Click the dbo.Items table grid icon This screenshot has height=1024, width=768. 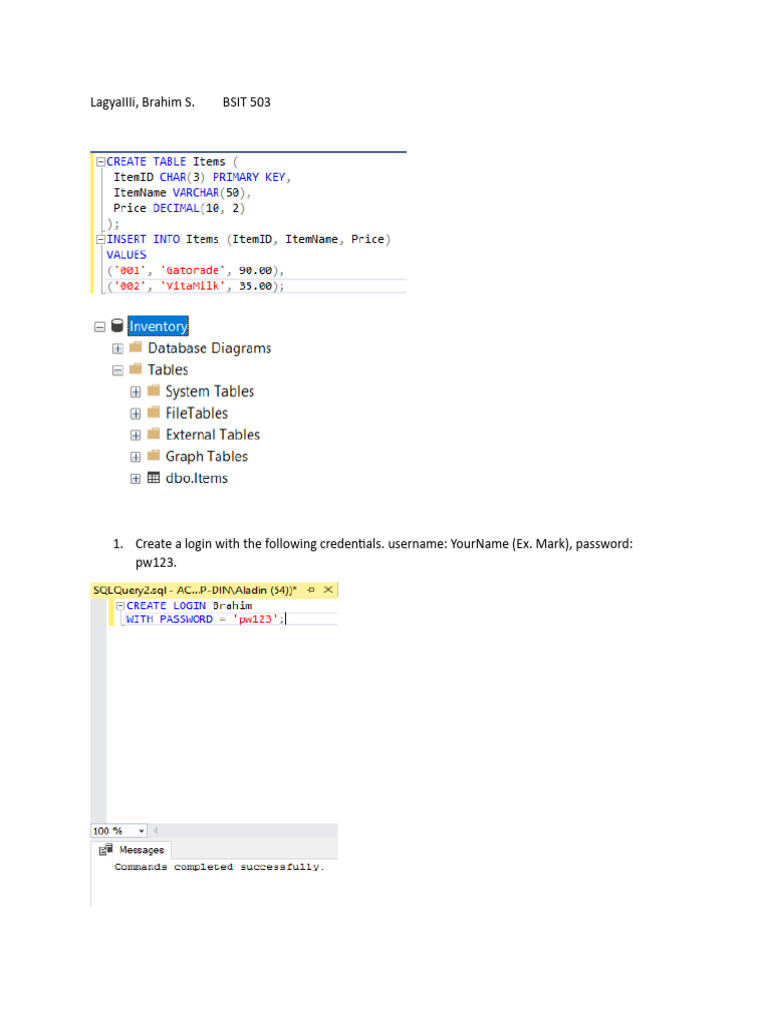tap(153, 477)
